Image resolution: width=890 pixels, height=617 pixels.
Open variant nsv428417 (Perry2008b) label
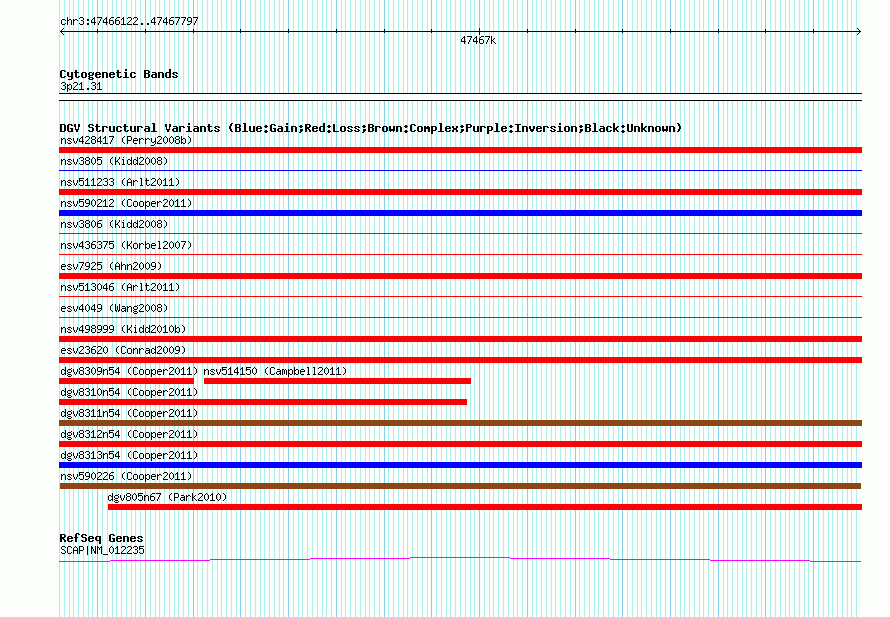click(126, 140)
